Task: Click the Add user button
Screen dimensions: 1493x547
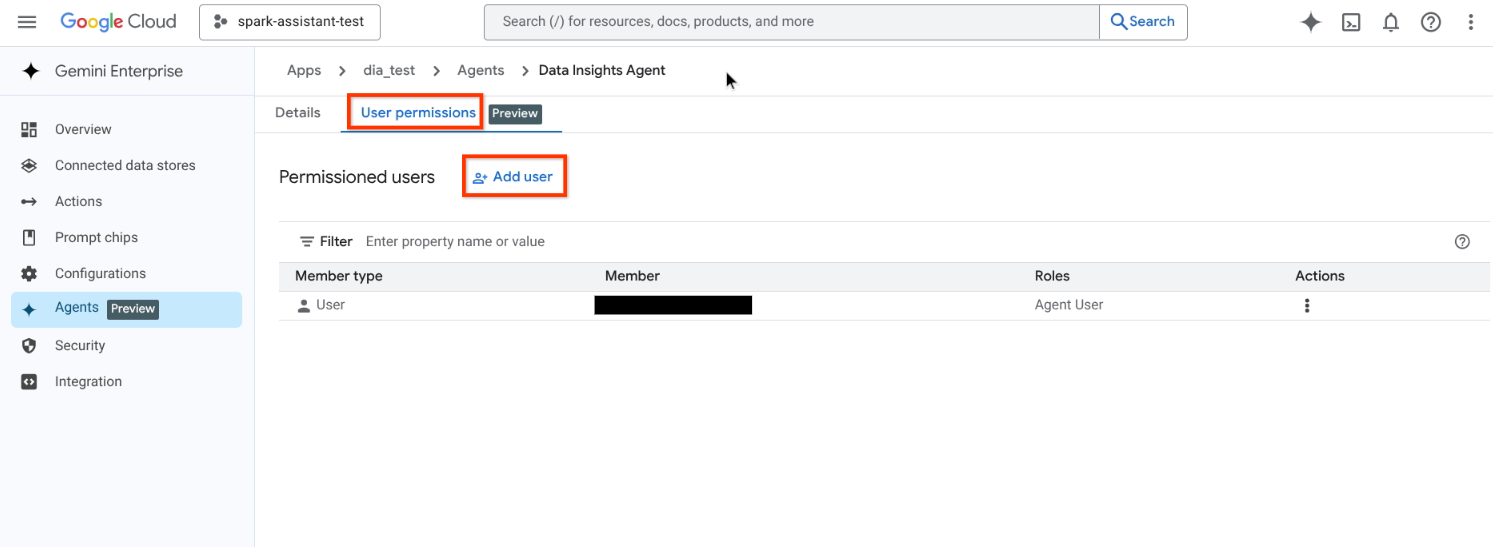Action: pos(513,177)
